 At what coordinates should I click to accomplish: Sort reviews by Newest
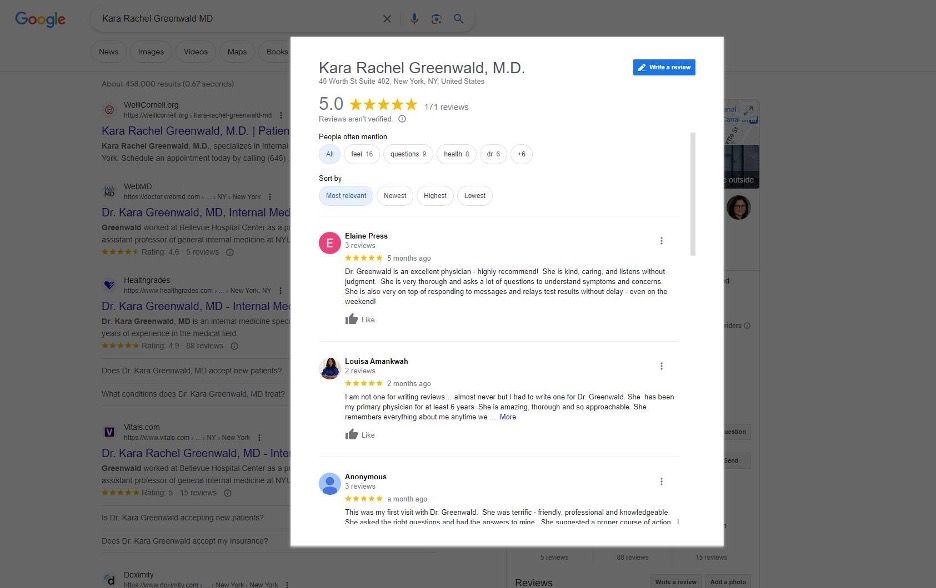tap(395, 196)
